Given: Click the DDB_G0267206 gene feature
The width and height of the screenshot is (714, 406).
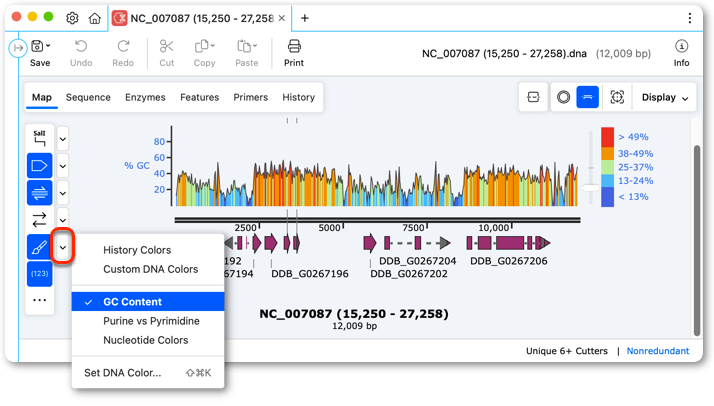Looking at the screenshot, I should pos(509,243).
